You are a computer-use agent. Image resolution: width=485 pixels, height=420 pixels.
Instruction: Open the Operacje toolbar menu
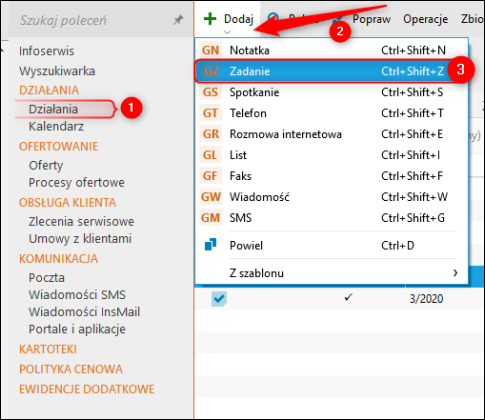[x=425, y=19]
